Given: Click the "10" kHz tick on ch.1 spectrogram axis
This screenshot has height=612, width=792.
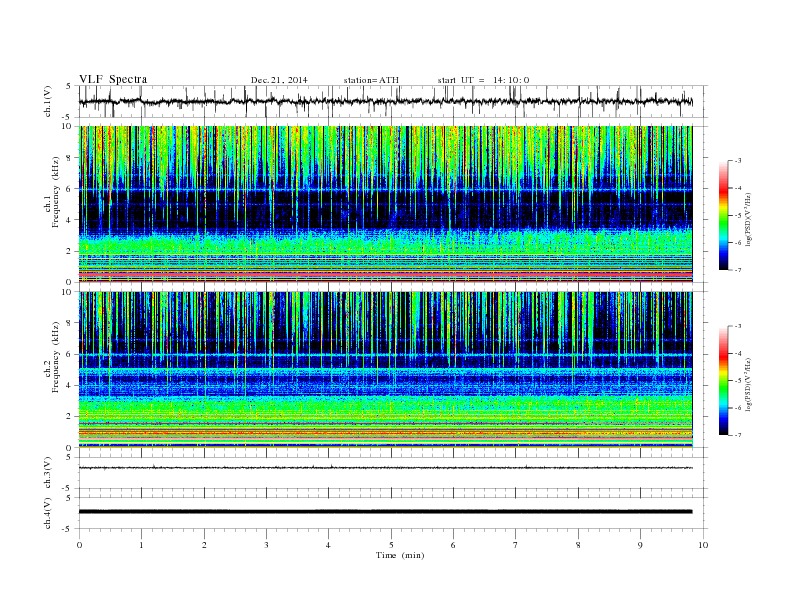Looking at the screenshot, I should point(67,126).
